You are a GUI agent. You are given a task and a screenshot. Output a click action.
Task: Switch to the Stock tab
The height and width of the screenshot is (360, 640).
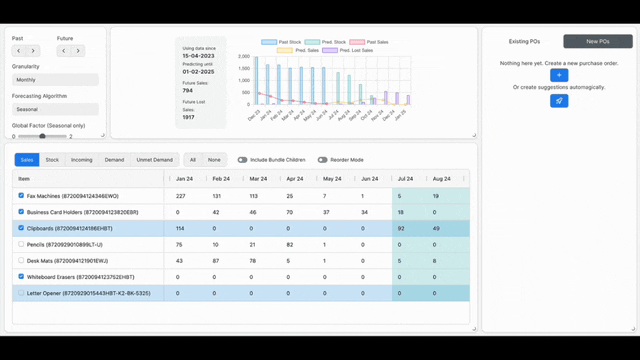(52, 160)
